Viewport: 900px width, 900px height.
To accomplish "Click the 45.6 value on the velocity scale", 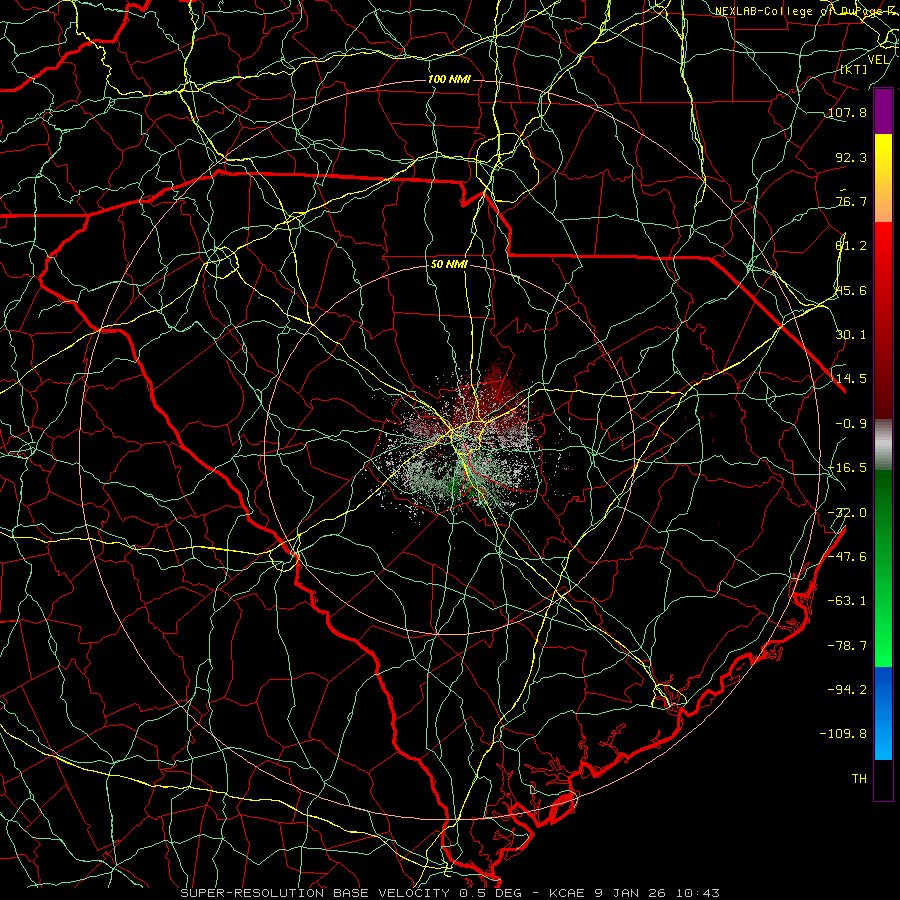I will (851, 290).
